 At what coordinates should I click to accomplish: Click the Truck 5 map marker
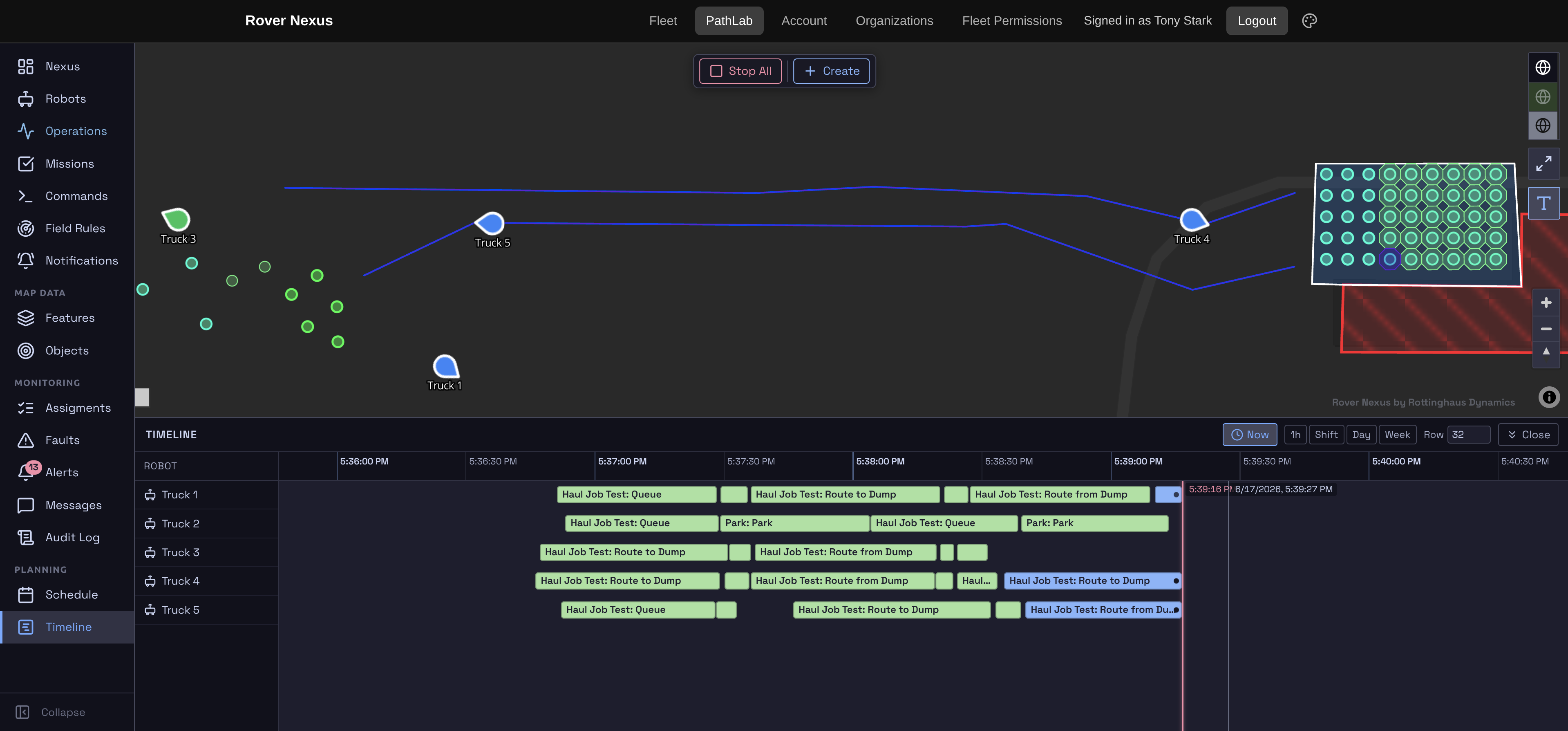491,223
